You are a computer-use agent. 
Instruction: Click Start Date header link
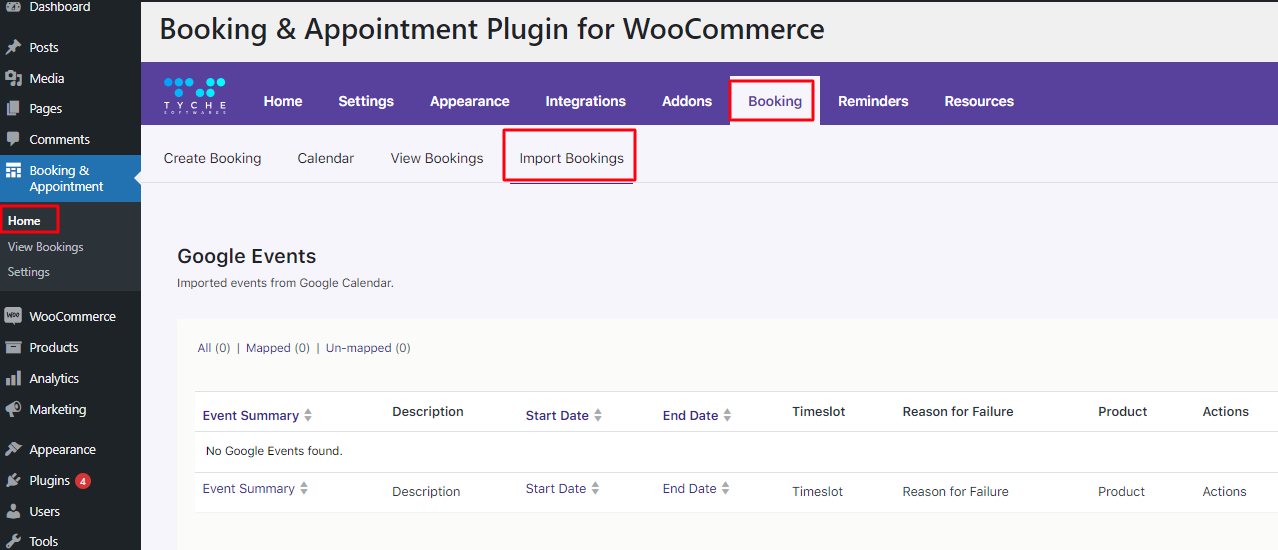pos(557,415)
